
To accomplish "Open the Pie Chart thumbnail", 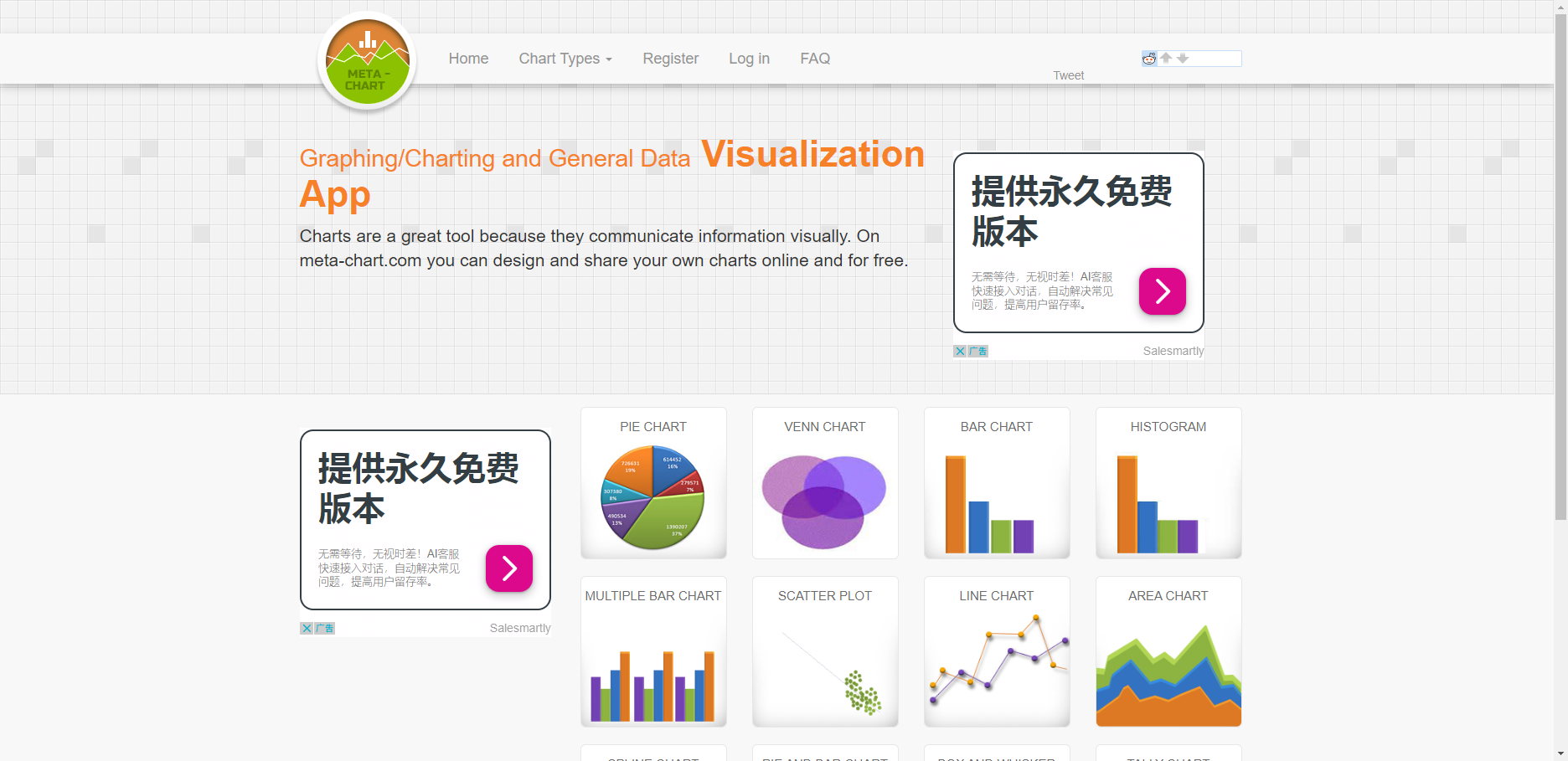I will click(653, 483).
